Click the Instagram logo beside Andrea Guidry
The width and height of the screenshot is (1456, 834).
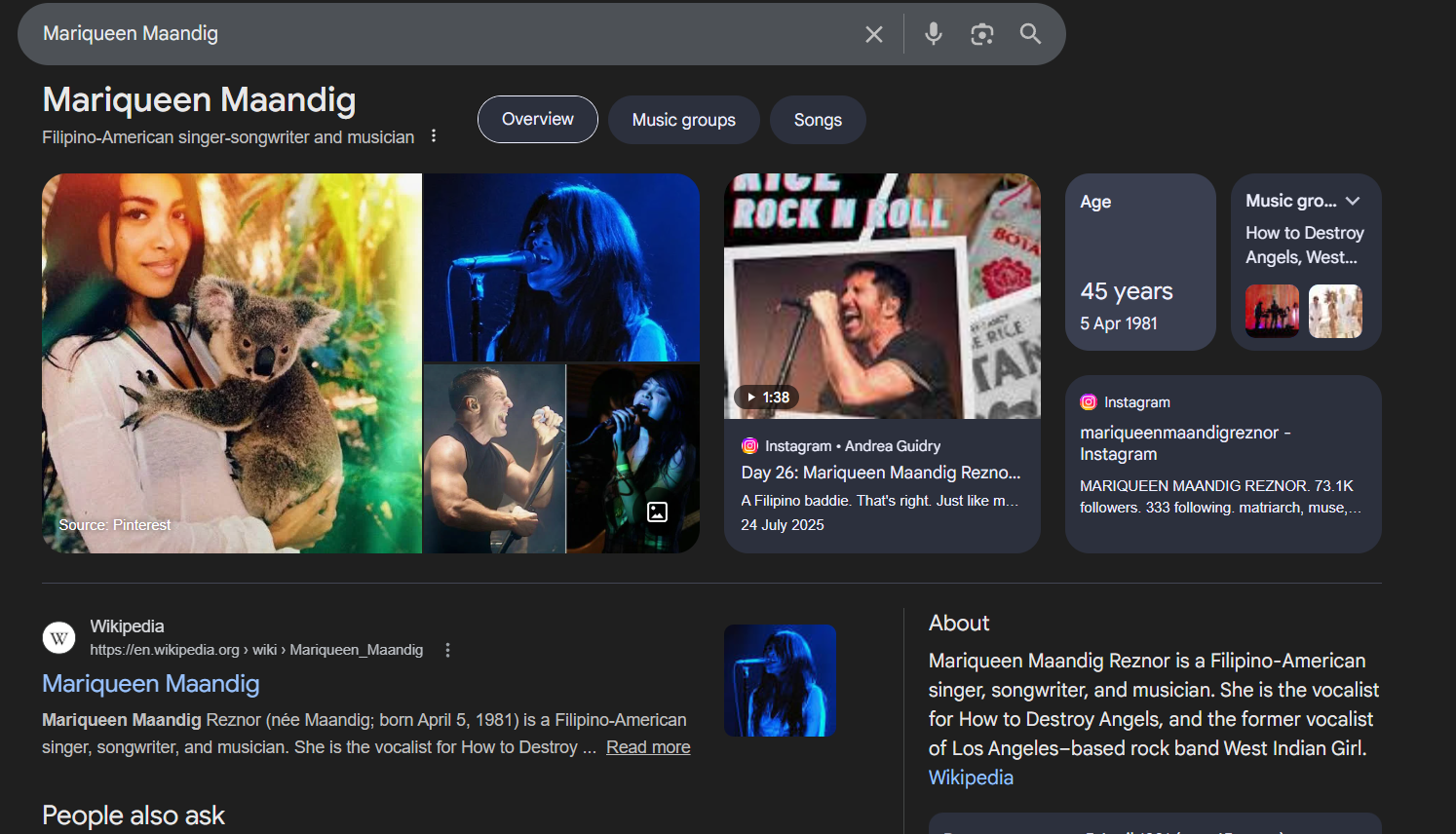749,446
